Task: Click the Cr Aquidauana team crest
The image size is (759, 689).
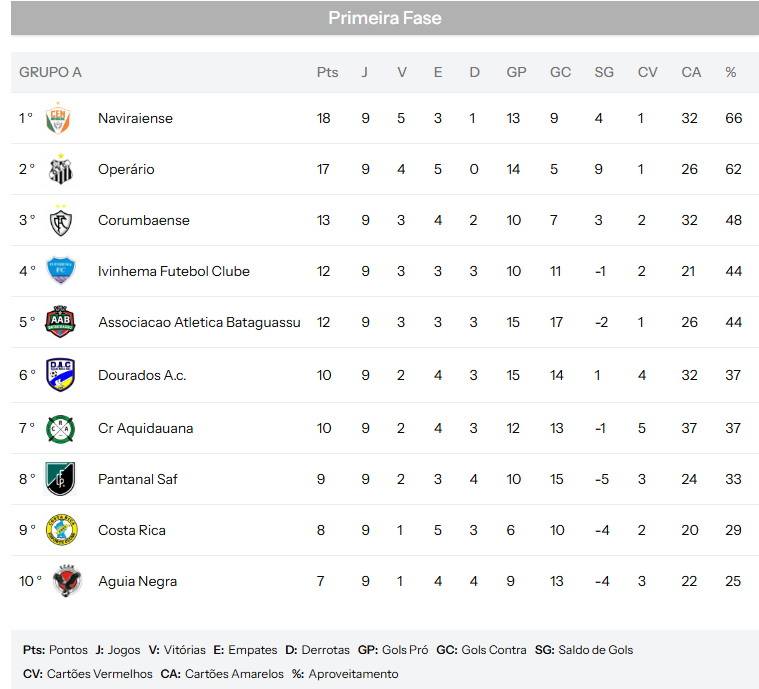Action: point(60,428)
